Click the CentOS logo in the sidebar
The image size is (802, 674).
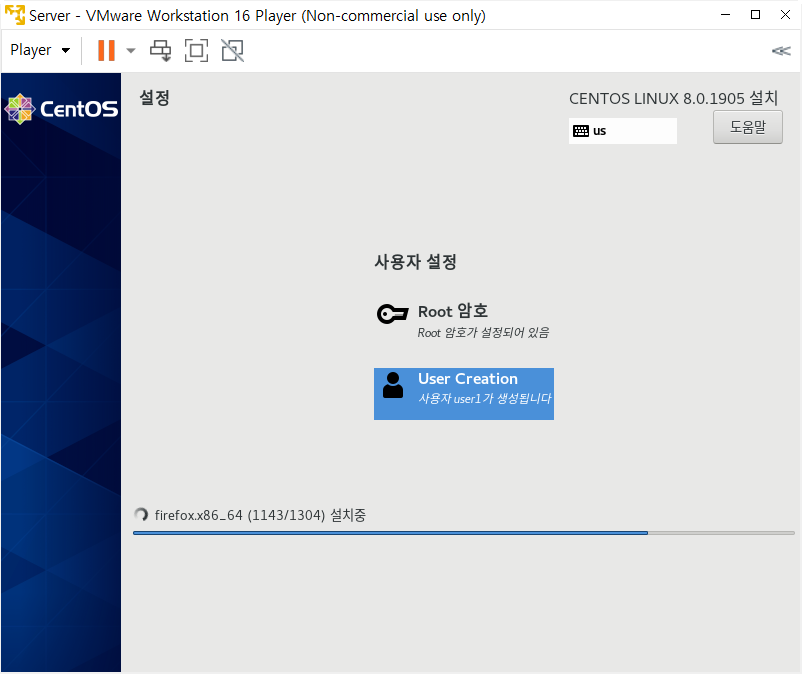click(x=61, y=109)
